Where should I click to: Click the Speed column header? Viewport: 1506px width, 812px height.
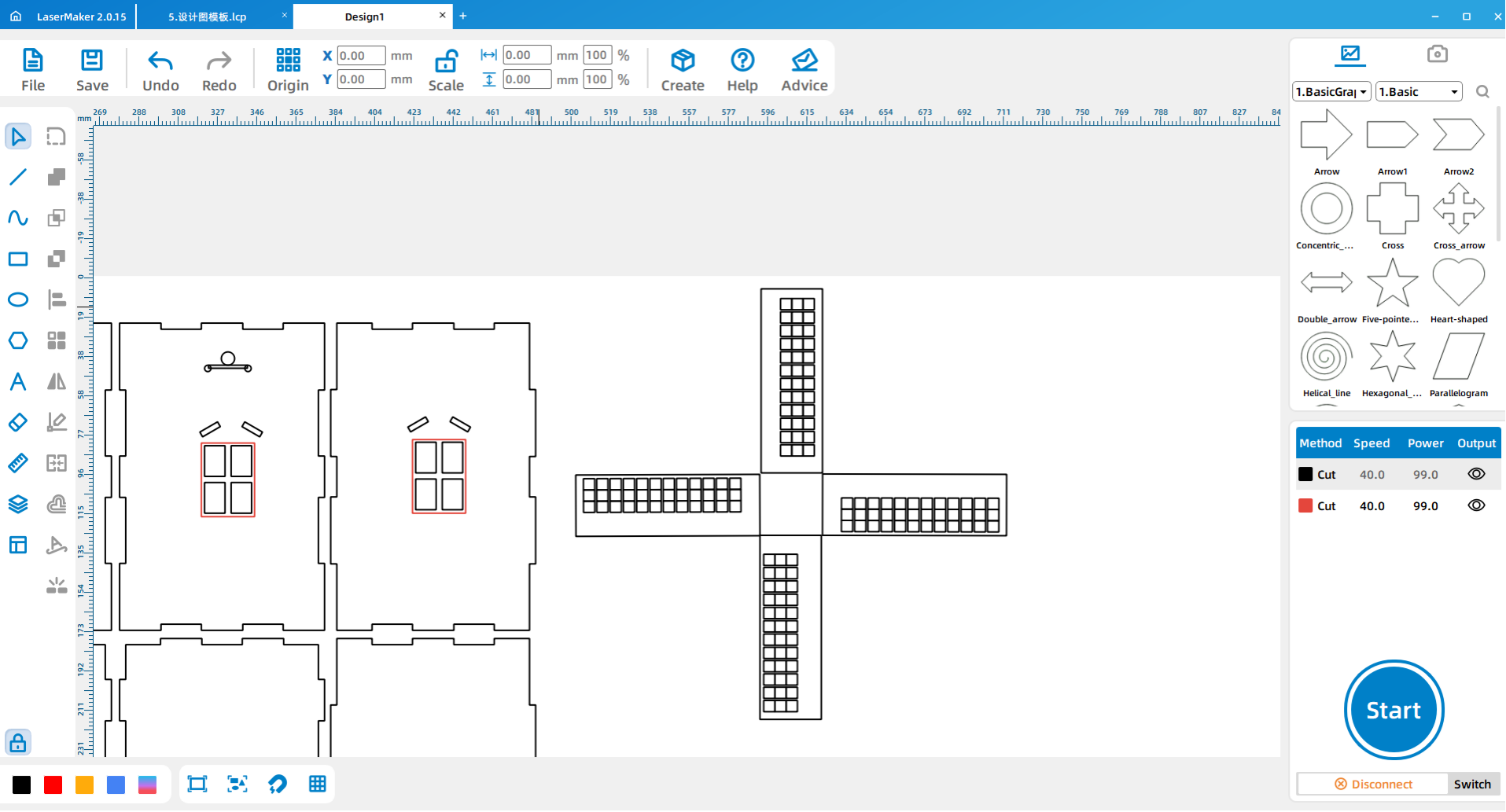tap(1372, 443)
